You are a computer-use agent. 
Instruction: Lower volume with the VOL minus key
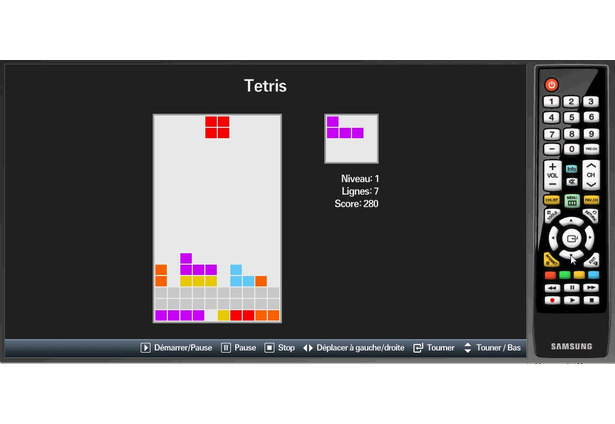(x=552, y=184)
